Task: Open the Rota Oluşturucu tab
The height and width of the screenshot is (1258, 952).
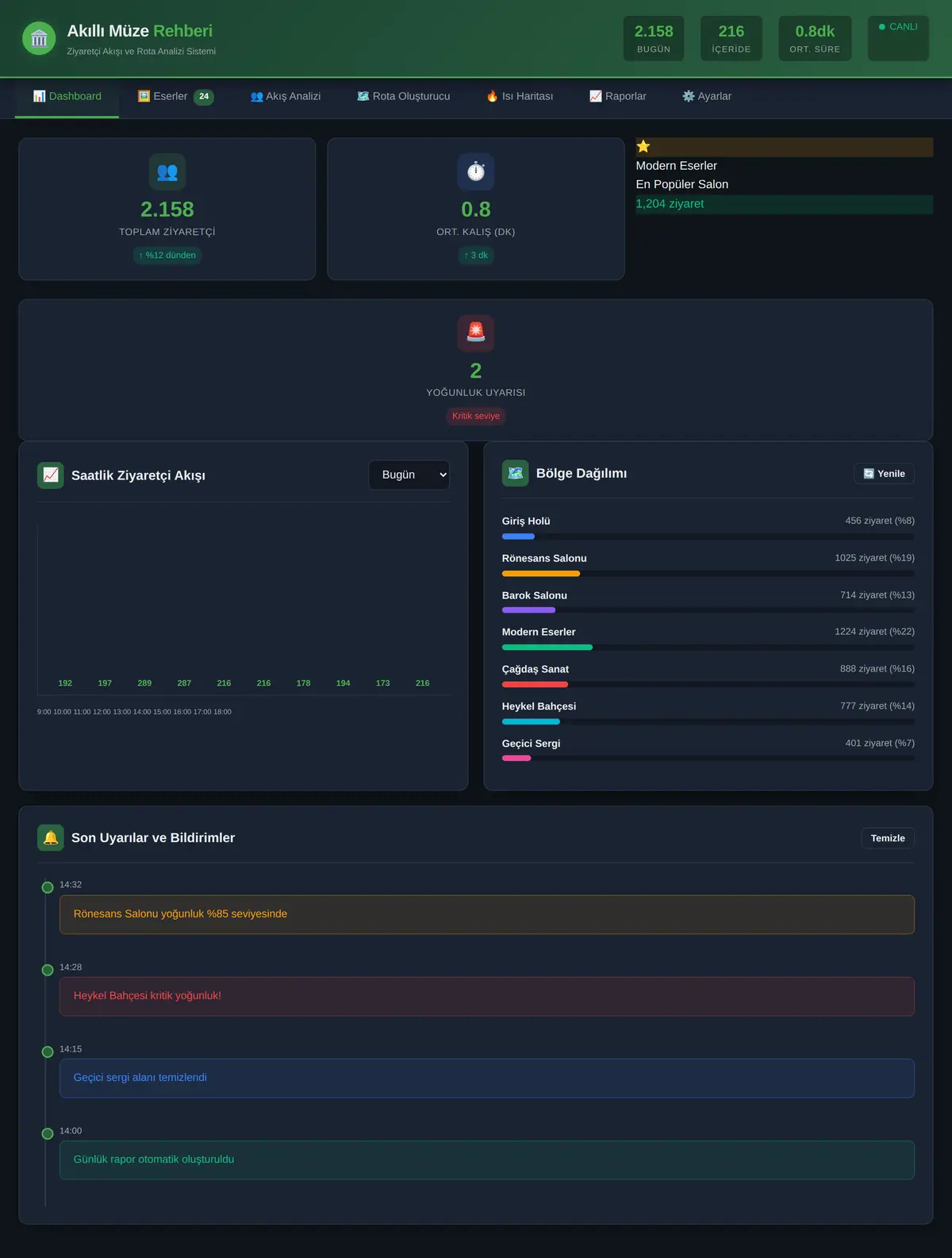Action: point(404,97)
